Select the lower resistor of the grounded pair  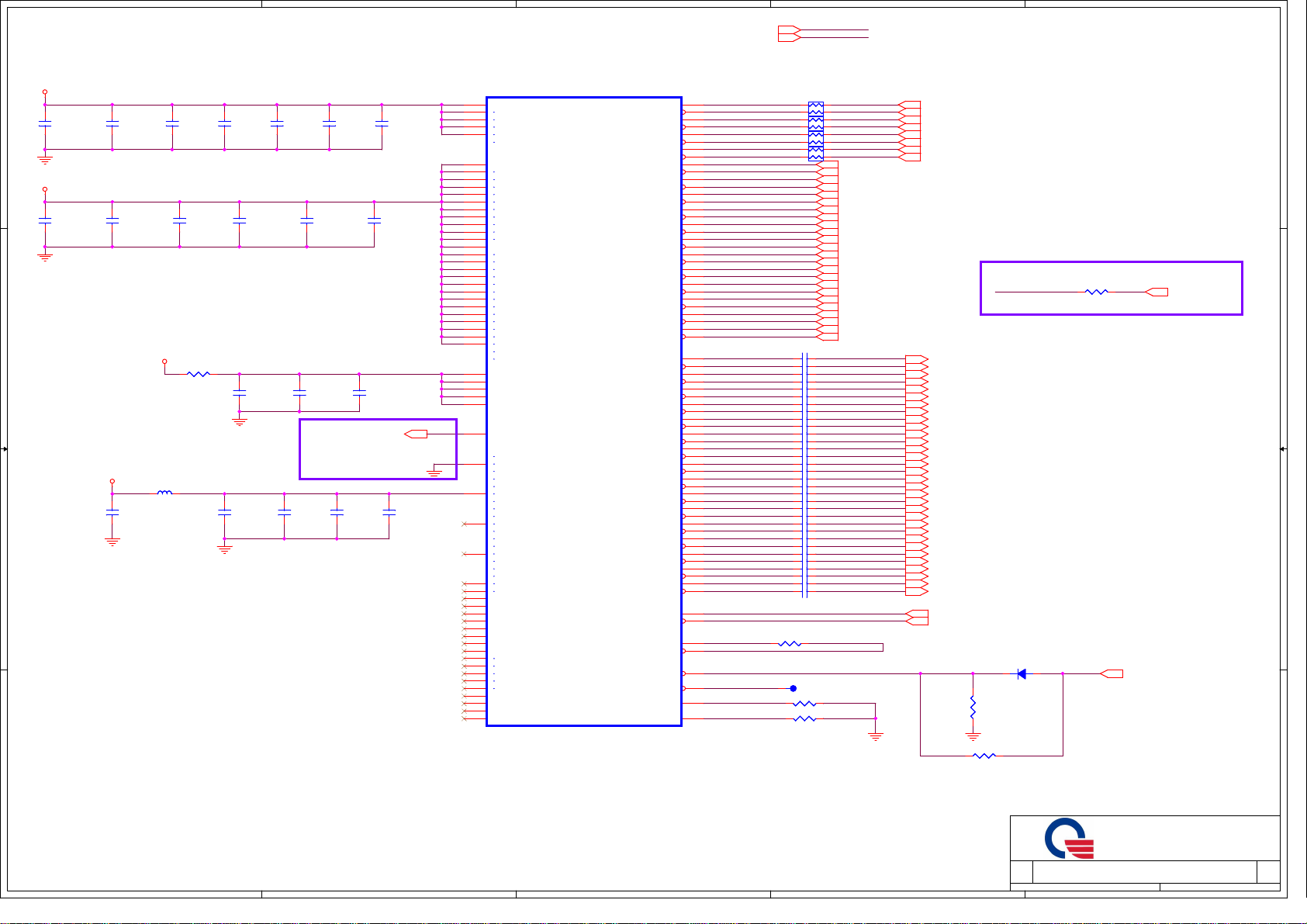(804, 719)
